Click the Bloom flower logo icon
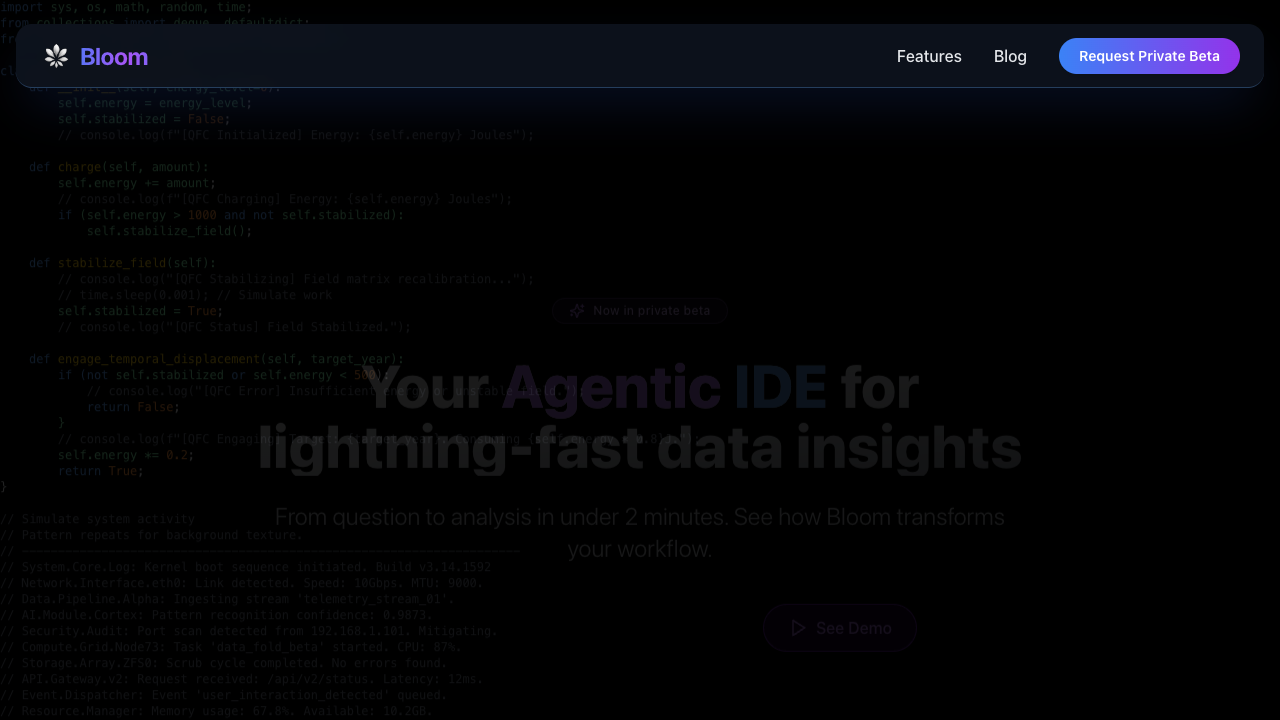 56,56
